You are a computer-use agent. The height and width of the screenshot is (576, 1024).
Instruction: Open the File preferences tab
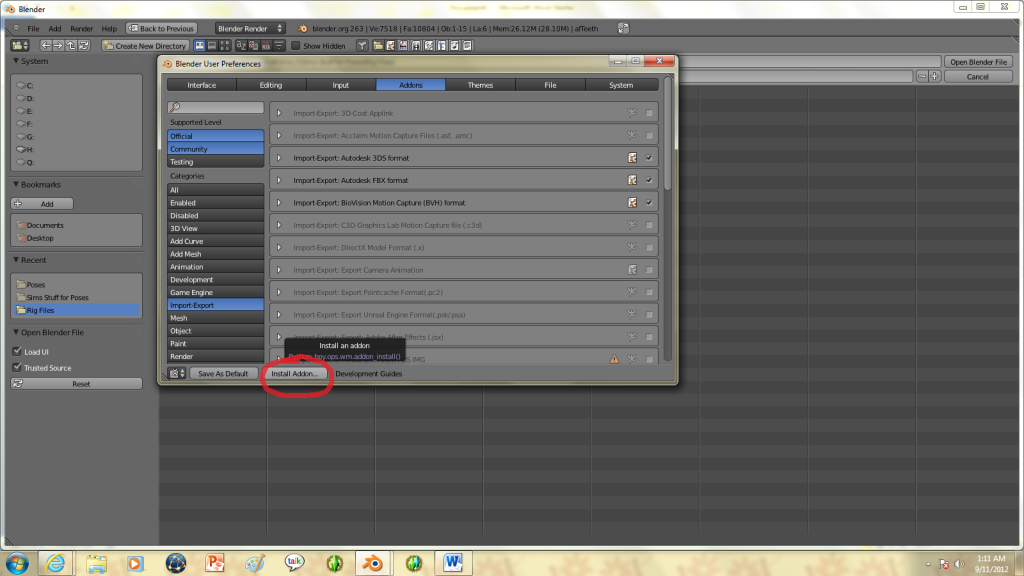551,85
